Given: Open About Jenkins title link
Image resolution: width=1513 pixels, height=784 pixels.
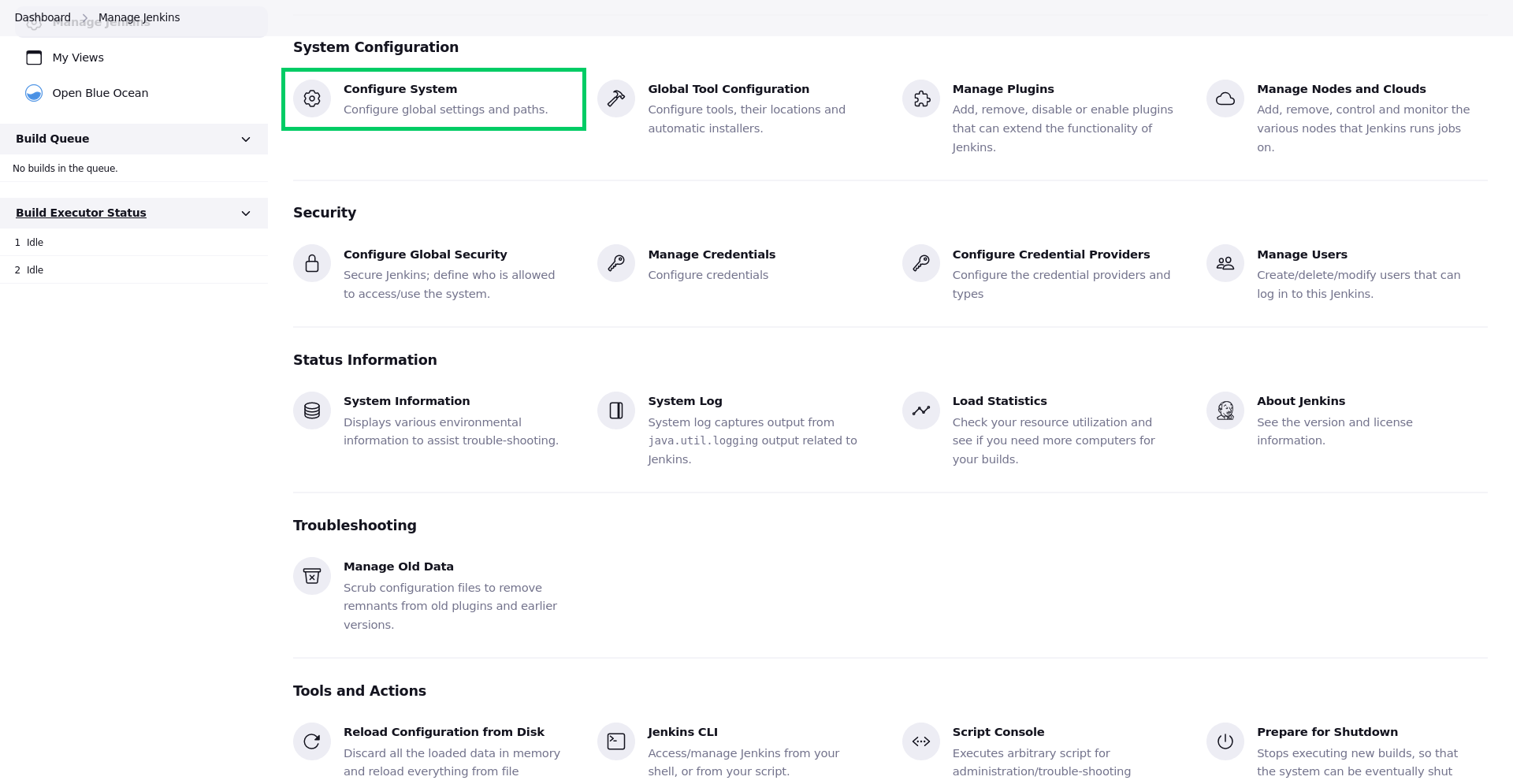Looking at the screenshot, I should [1301, 401].
